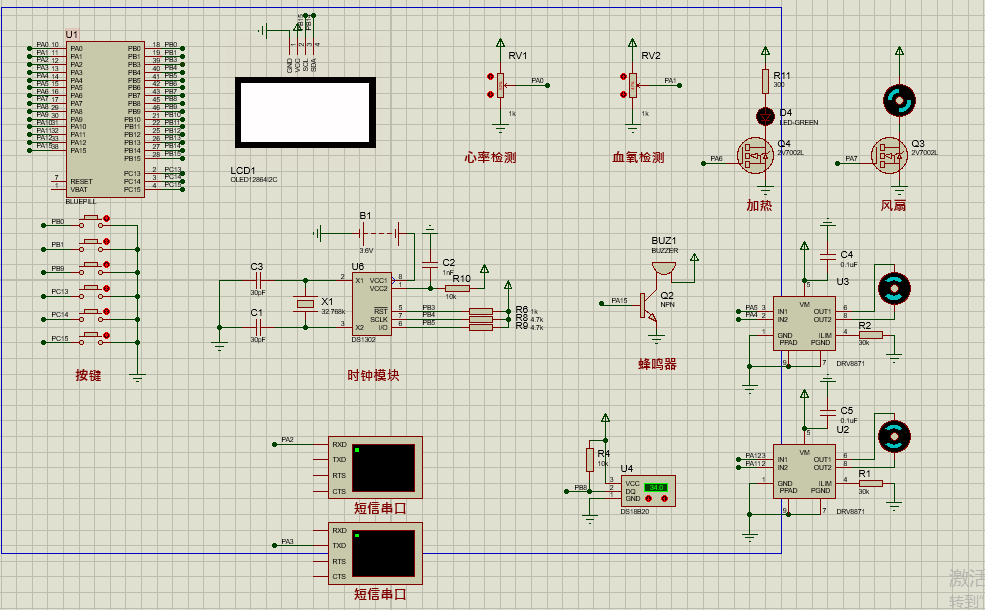Select the DS1302 clock chip U6
The width and height of the screenshot is (985, 610).
coord(371,304)
